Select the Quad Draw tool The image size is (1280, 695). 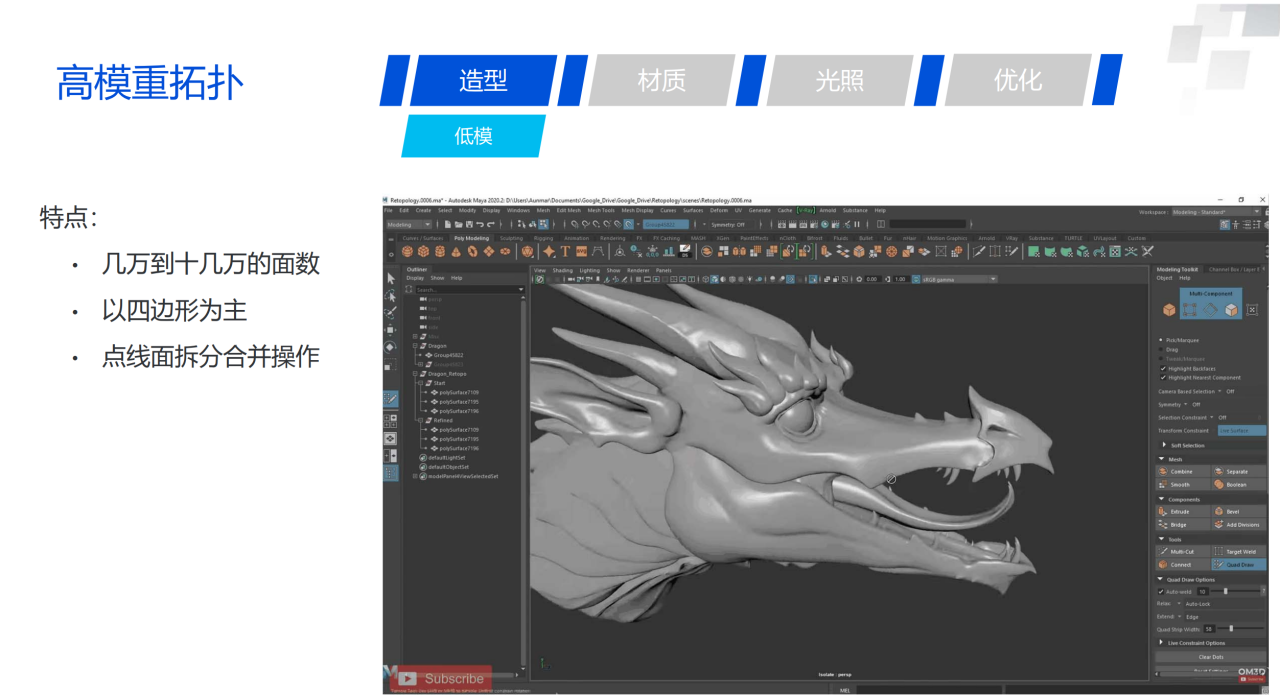pyautogui.click(x=1239, y=565)
